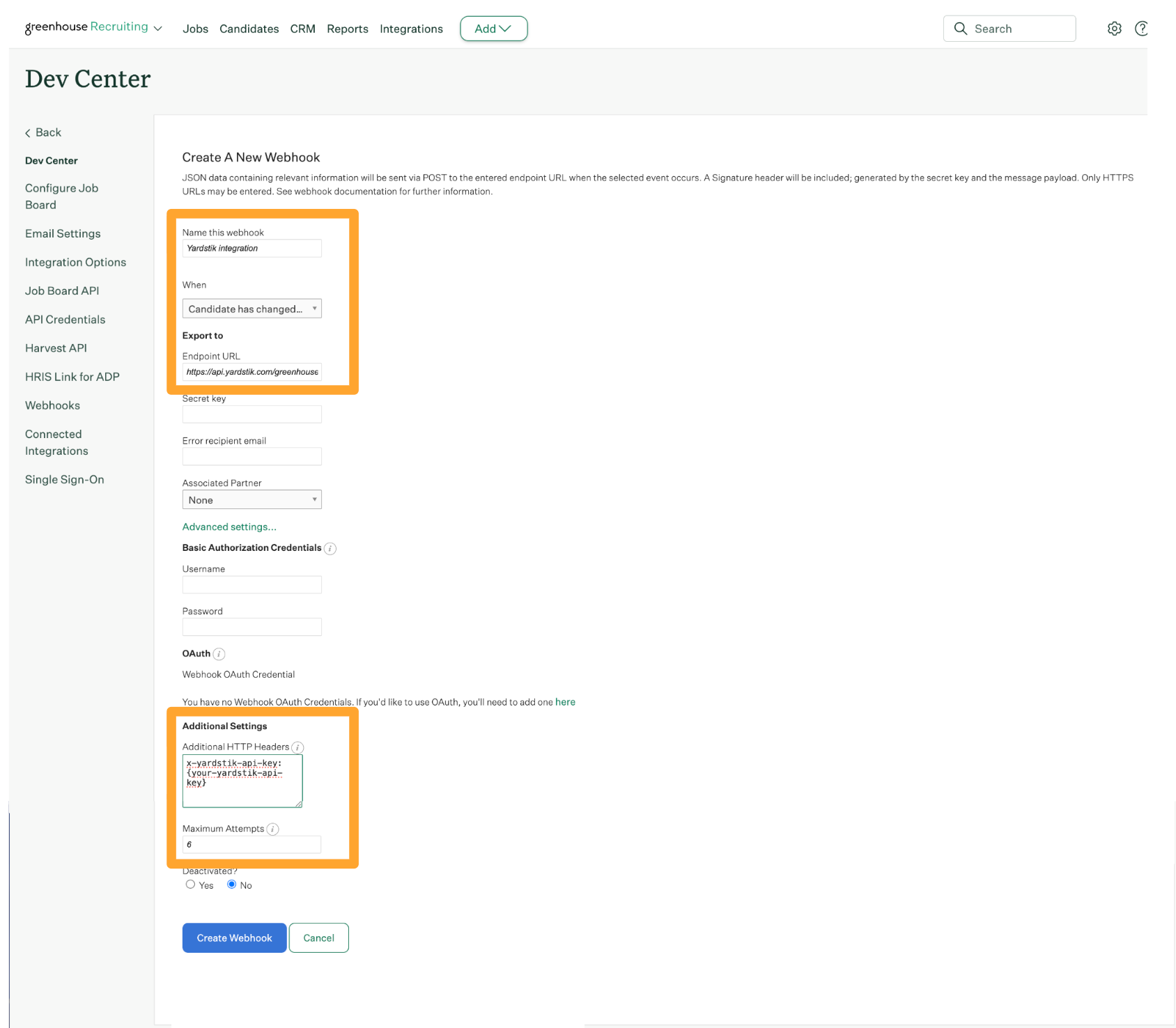Open Job Board API in sidebar
The width and height of the screenshot is (1176, 1028).
click(x=62, y=290)
